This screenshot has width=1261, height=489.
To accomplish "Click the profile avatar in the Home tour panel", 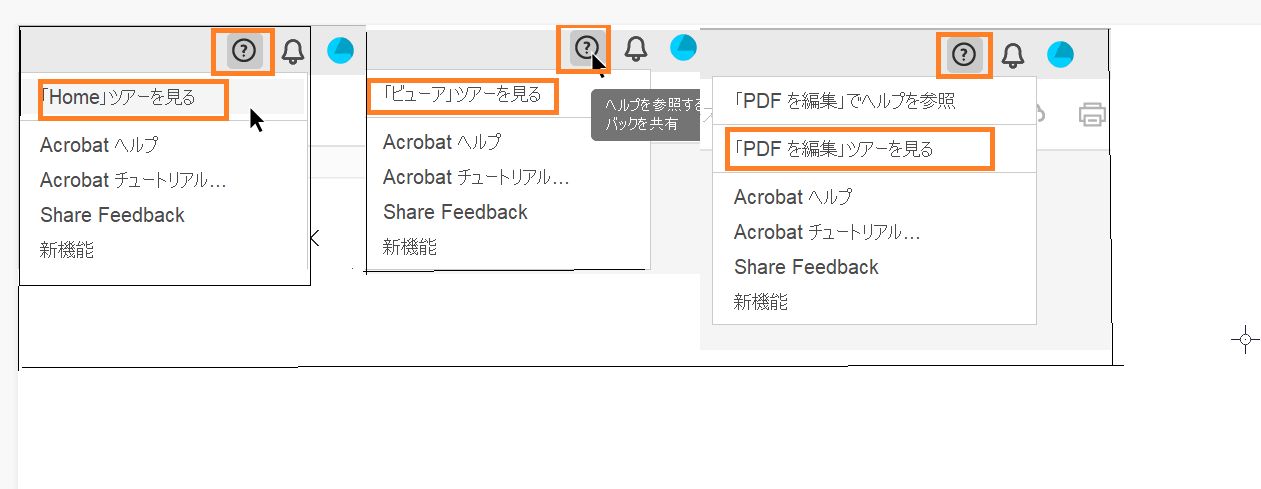I will (x=342, y=50).
